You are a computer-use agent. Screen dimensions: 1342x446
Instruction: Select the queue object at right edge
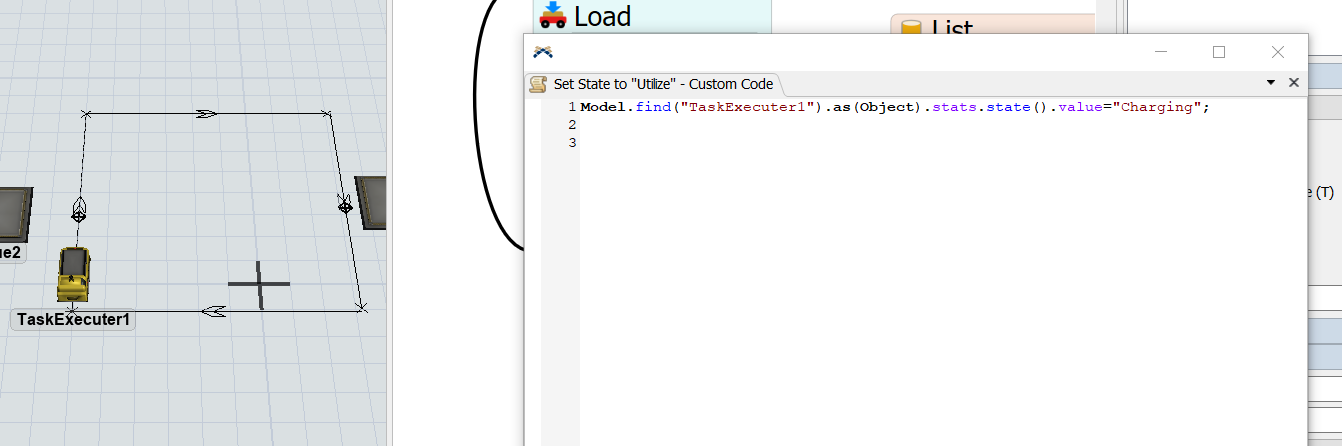pyautogui.click(x=371, y=202)
